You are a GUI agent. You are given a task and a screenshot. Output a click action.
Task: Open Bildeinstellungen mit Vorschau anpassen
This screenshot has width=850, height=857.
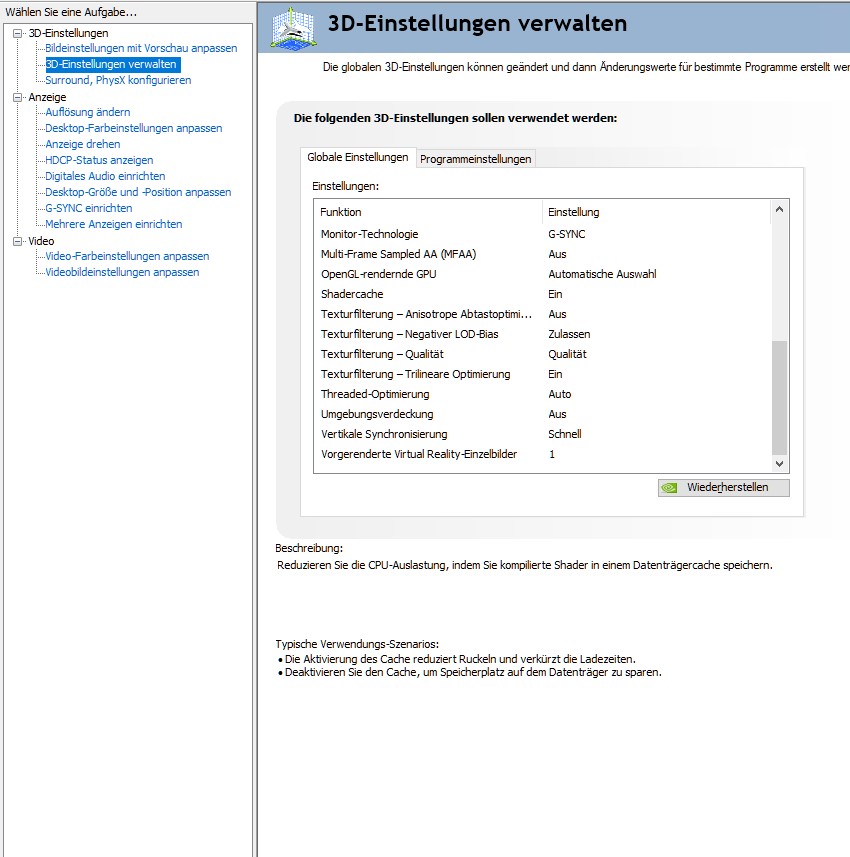(141, 48)
